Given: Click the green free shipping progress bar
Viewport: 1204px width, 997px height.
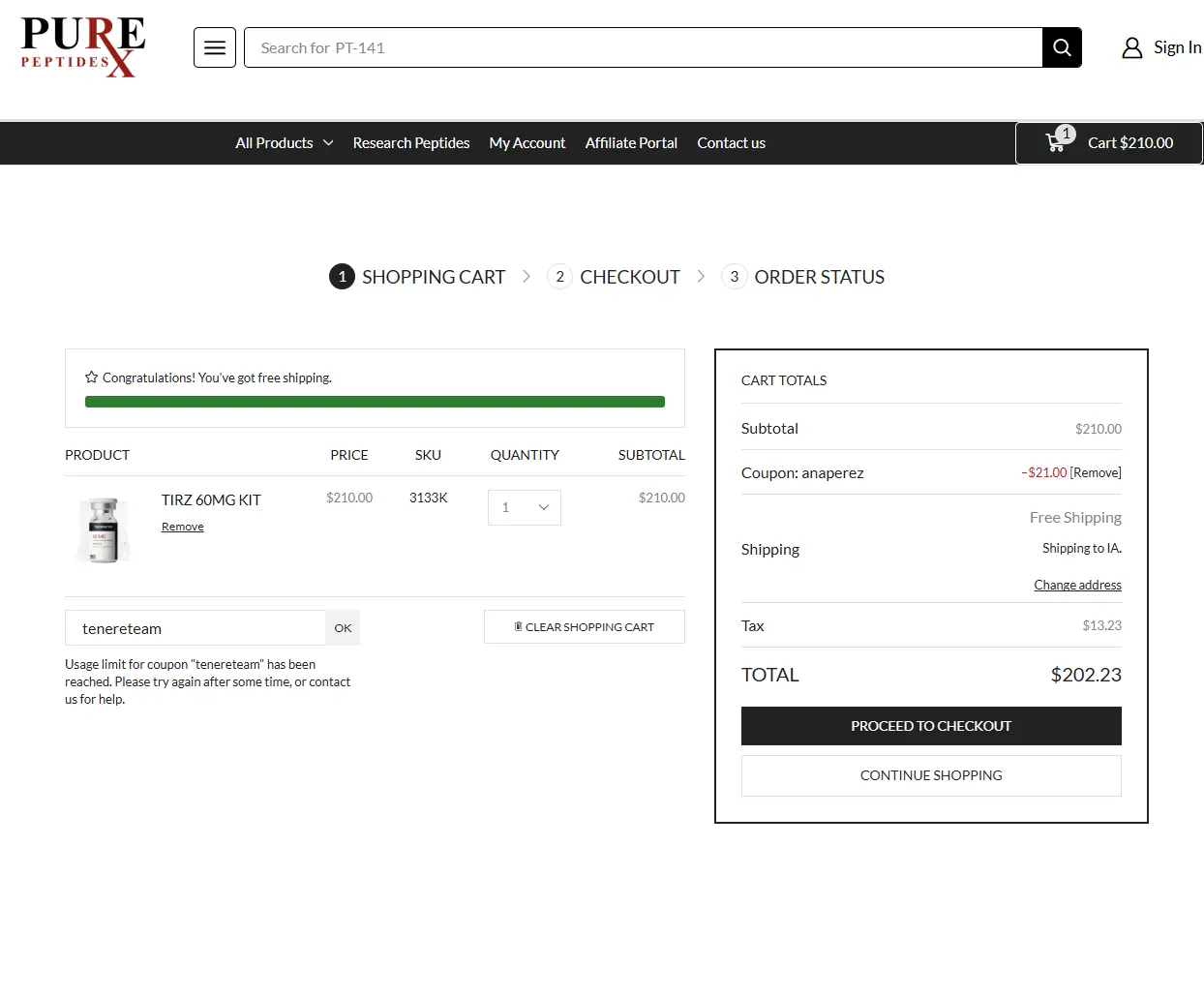Looking at the screenshot, I should click(375, 402).
